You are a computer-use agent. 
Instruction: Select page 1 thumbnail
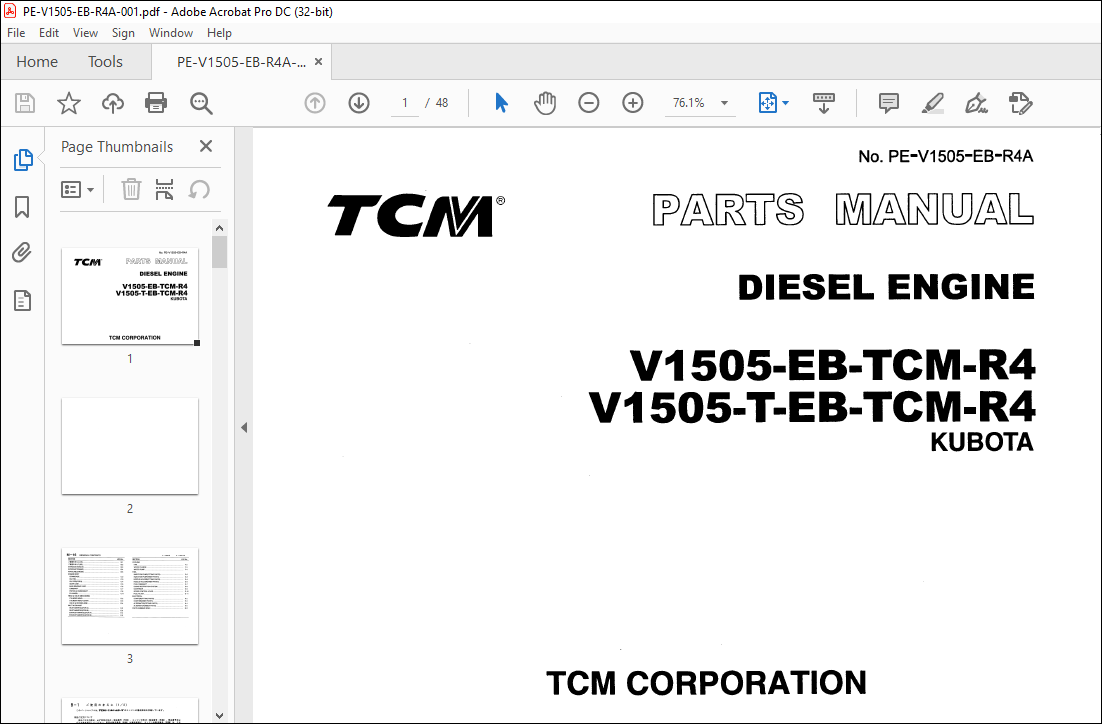130,296
